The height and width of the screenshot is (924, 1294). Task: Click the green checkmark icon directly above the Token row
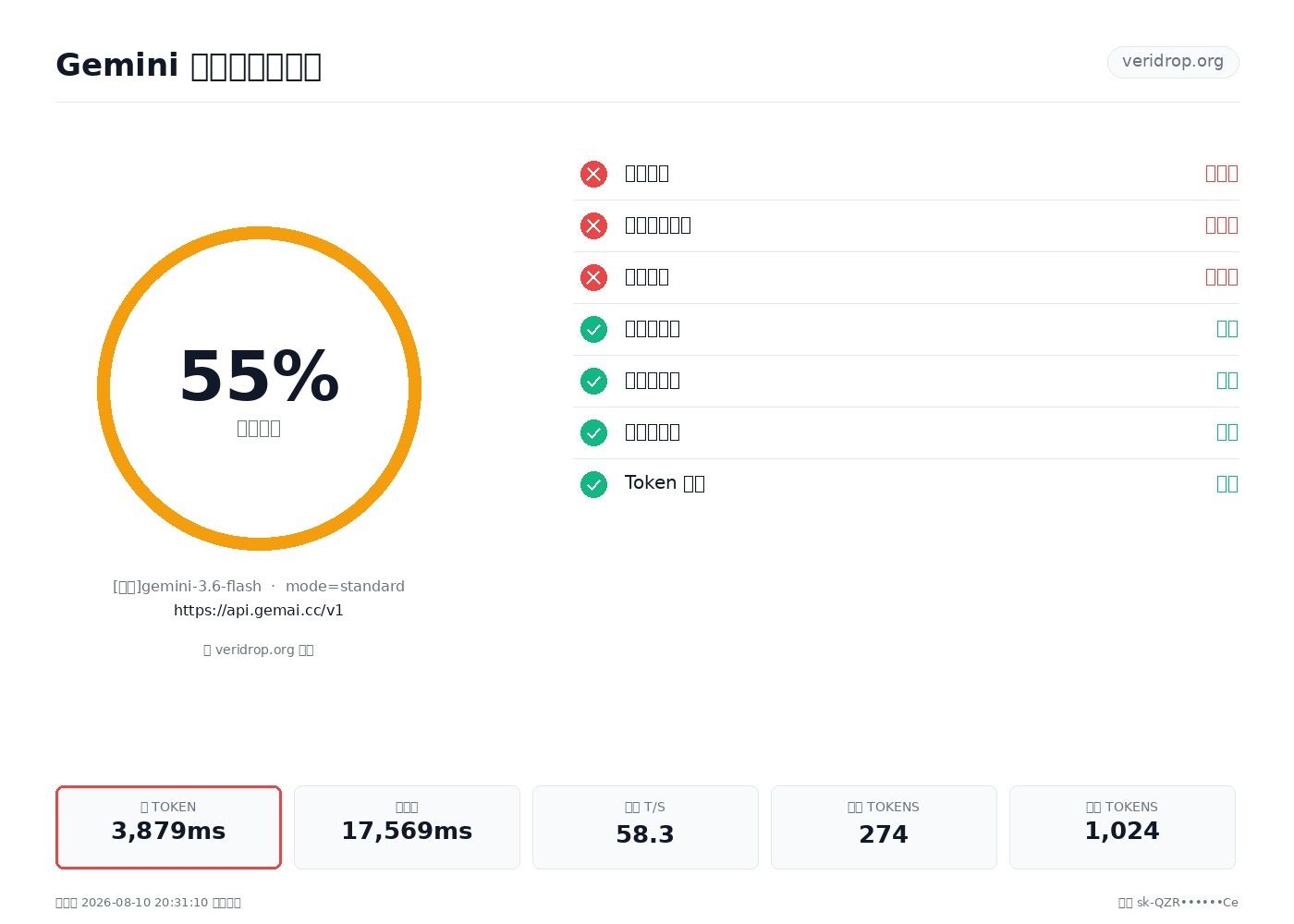click(x=593, y=432)
